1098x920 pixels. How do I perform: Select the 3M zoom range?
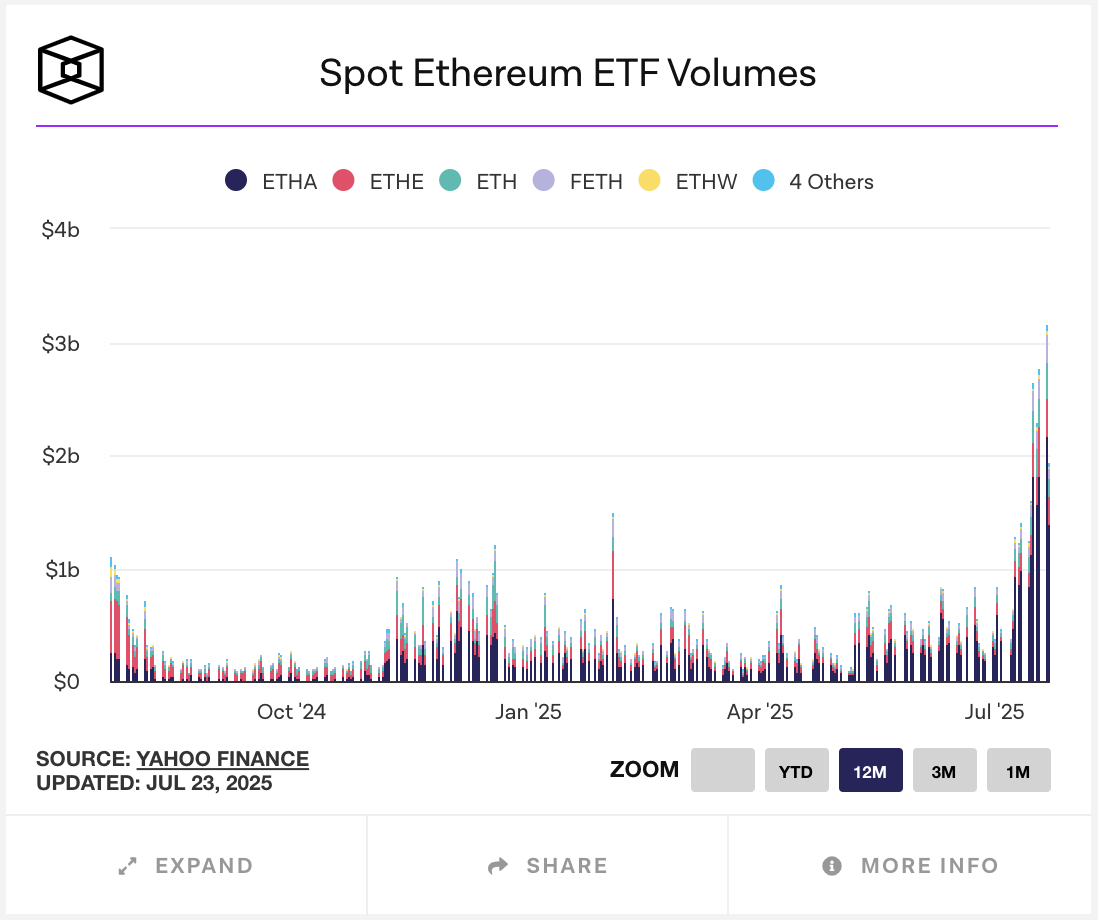(x=944, y=769)
